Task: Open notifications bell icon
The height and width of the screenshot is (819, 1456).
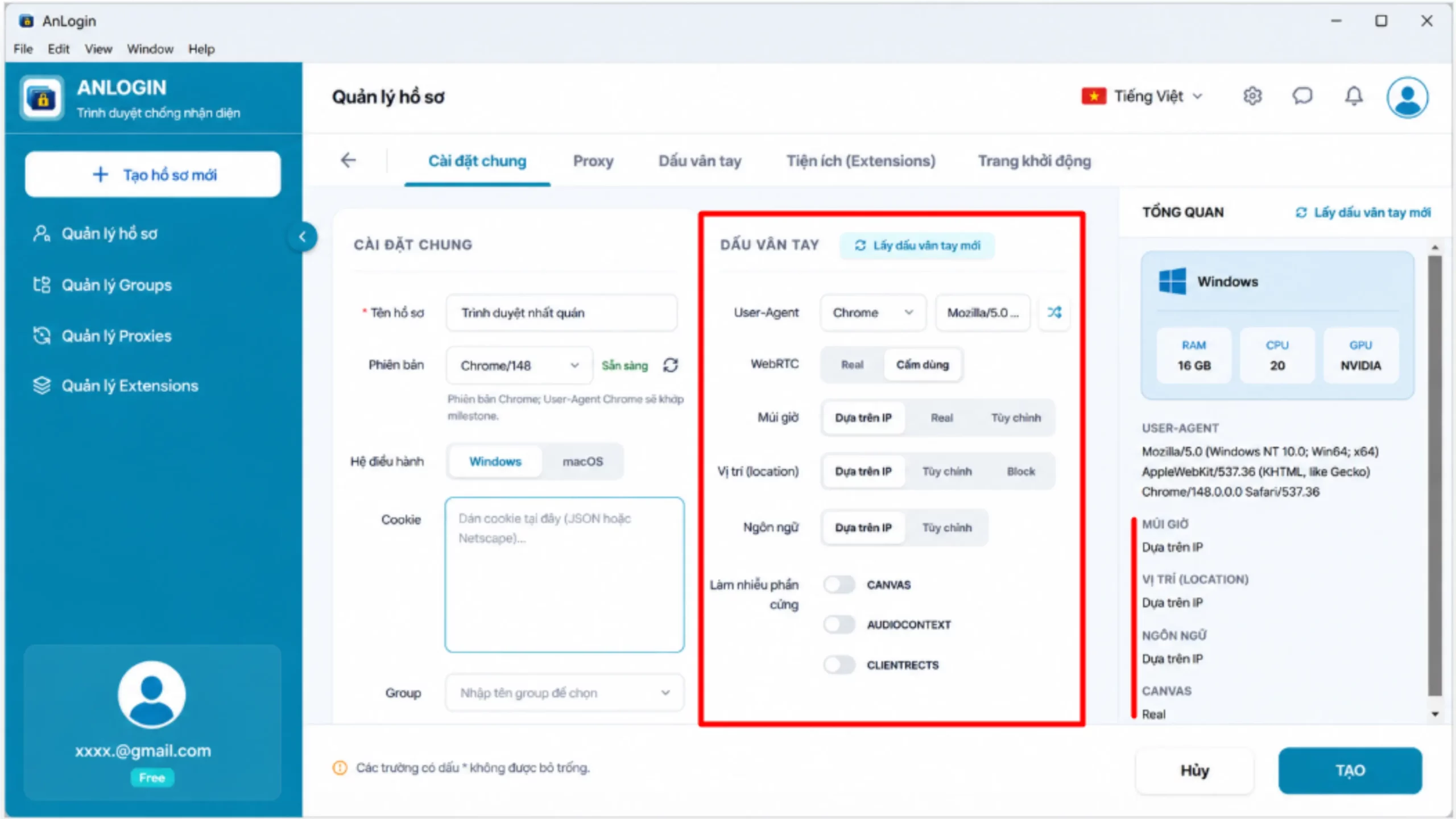Action: click(1354, 96)
